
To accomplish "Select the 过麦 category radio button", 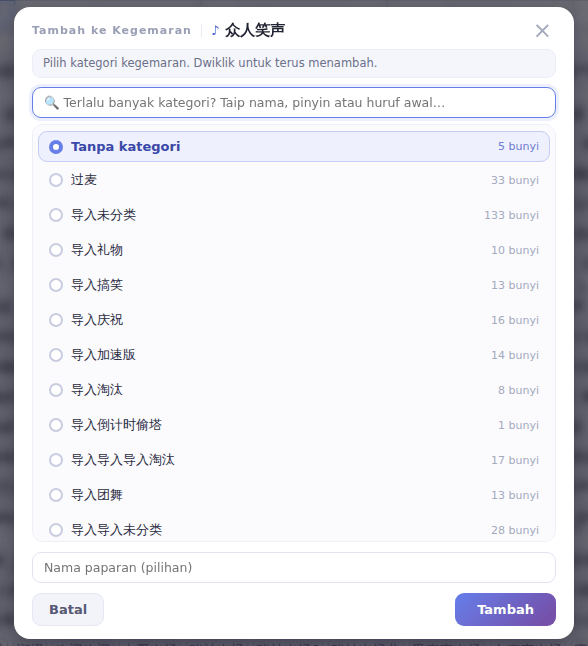I will pyautogui.click(x=56, y=180).
